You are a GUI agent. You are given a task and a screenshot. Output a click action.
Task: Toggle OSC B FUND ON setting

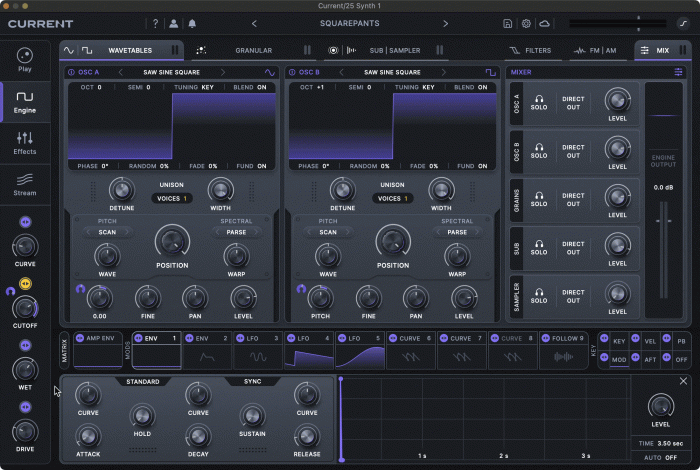472,166
